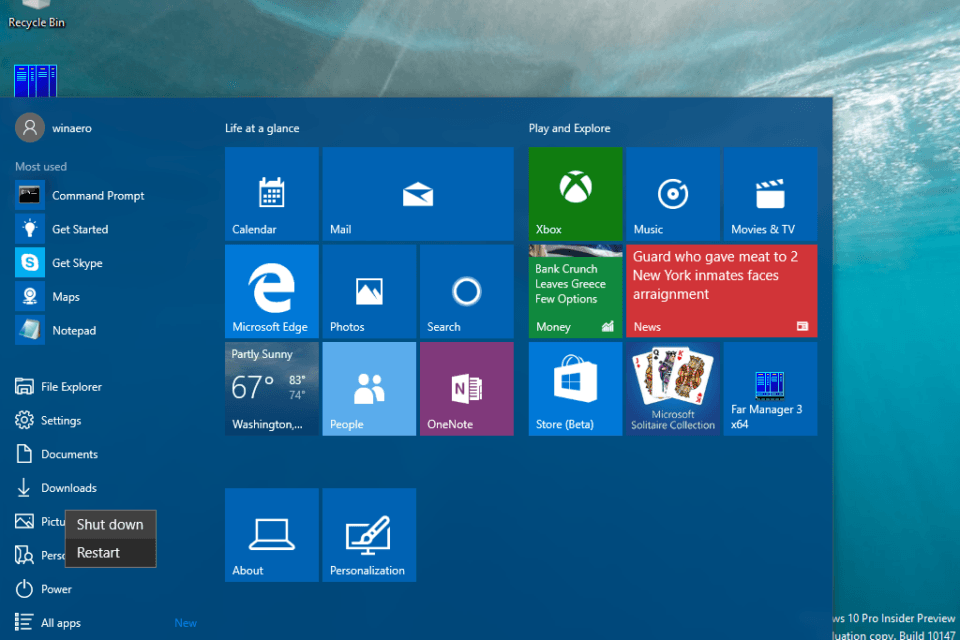Viewport: 960px width, 640px height.
Task: Open the Microsoft Solitaire Collection tile
Action: coord(672,388)
